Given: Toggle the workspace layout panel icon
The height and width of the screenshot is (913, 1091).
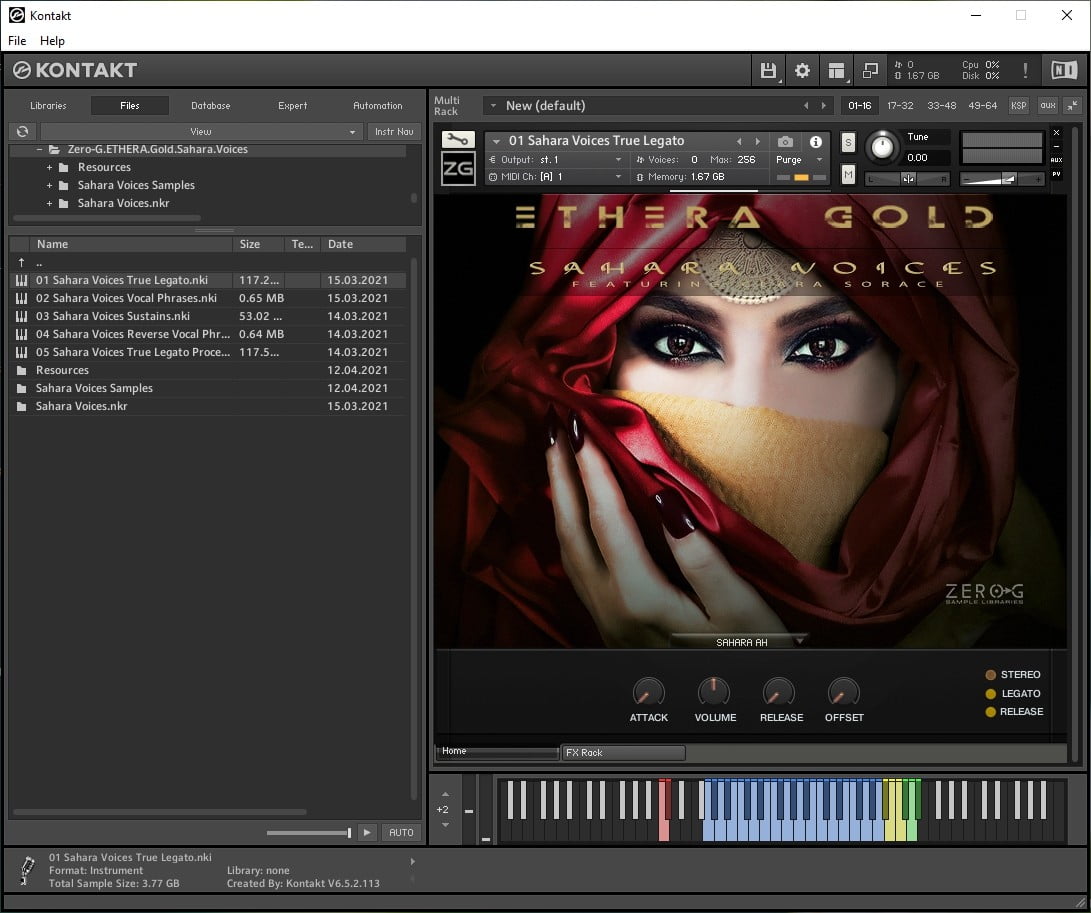Looking at the screenshot, I should tap(836, 70).
